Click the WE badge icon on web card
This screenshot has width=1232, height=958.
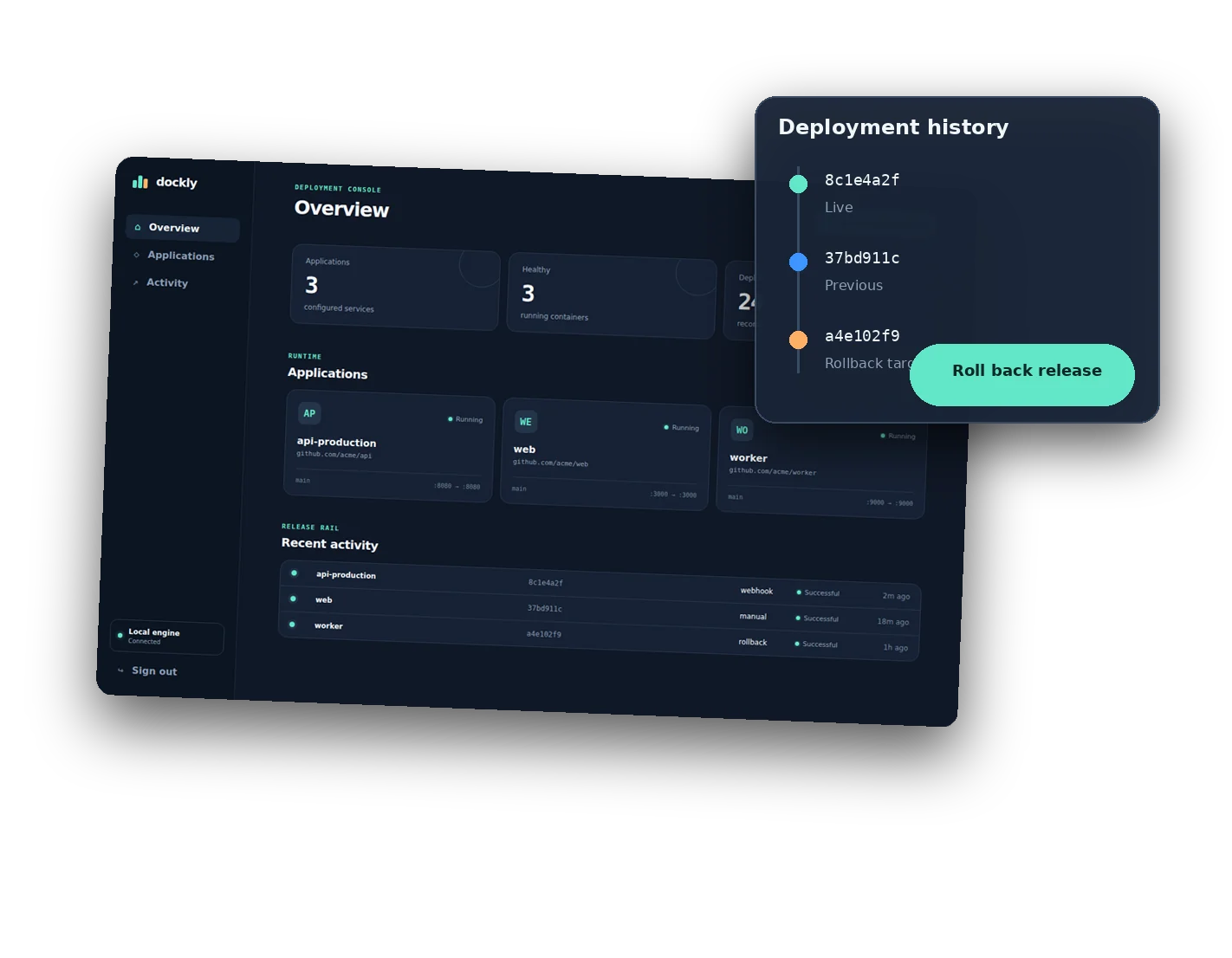526,422
